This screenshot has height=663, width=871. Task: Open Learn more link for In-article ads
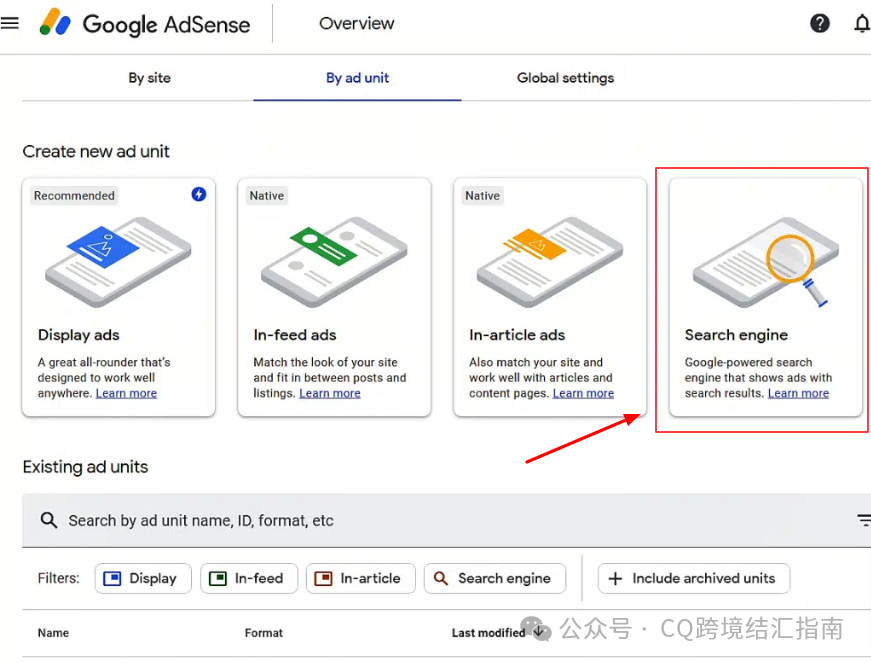(x=583, y=393)
